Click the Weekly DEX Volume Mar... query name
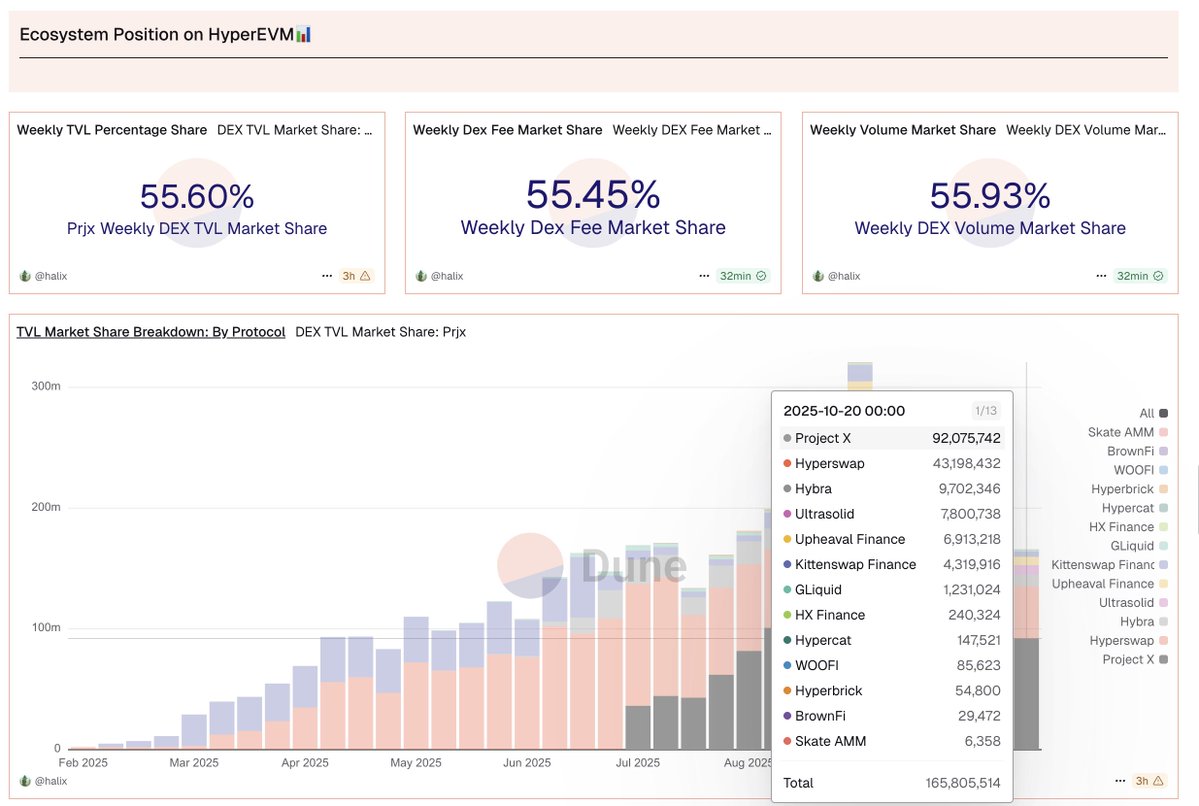Image resolution: width=1199 pixels, height=806 pixels. tap(1087, 130)
